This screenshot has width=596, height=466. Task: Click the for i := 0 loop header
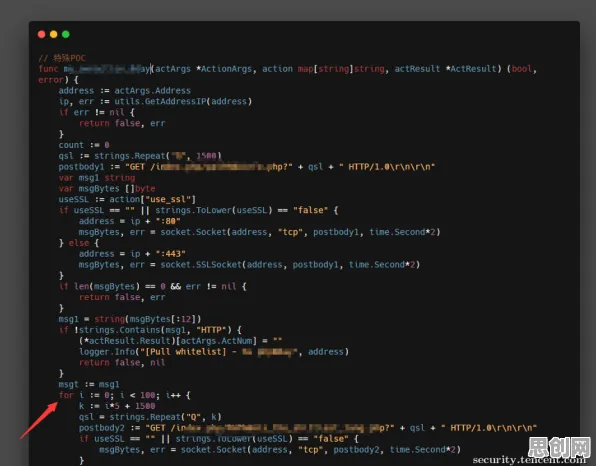pos(124,395)
